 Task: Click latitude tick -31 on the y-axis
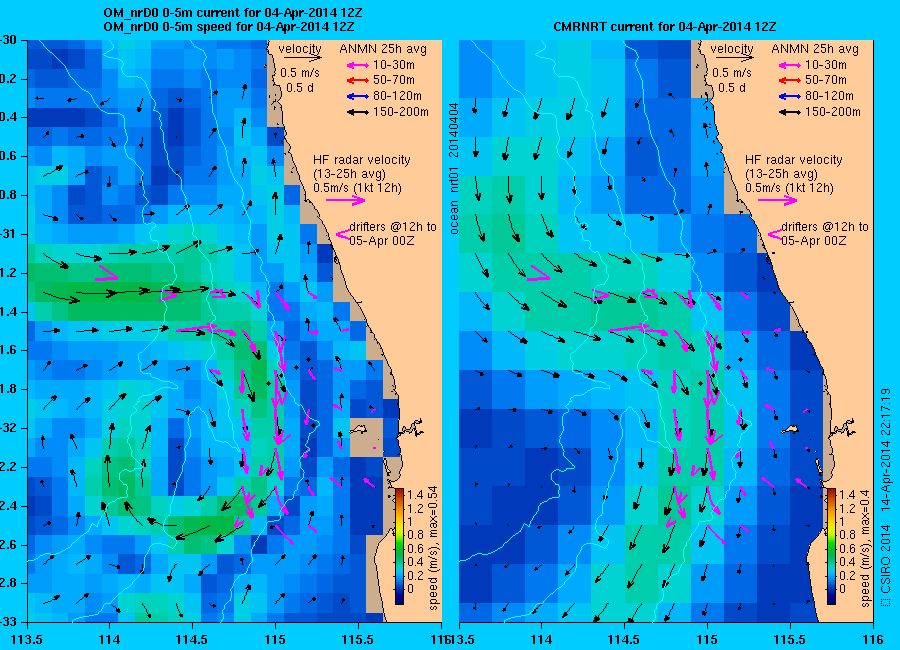tap(9, 234)
